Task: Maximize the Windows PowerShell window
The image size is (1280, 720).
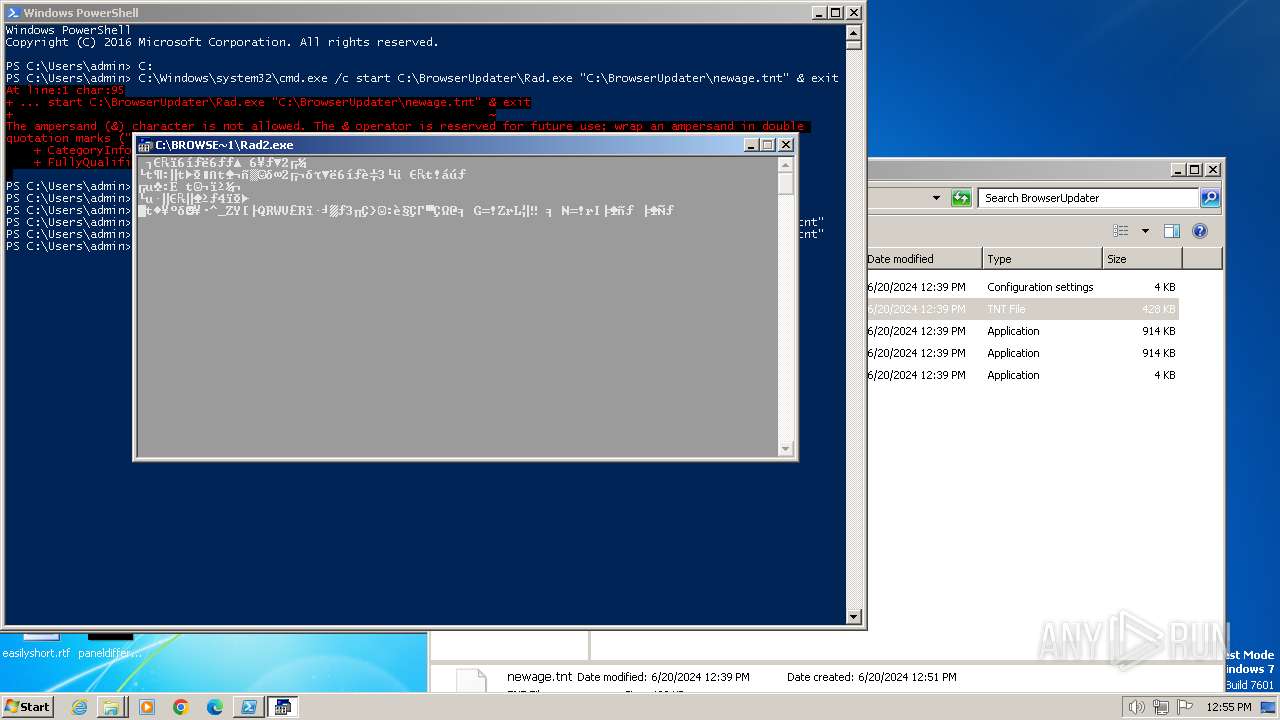Action: 836,13
